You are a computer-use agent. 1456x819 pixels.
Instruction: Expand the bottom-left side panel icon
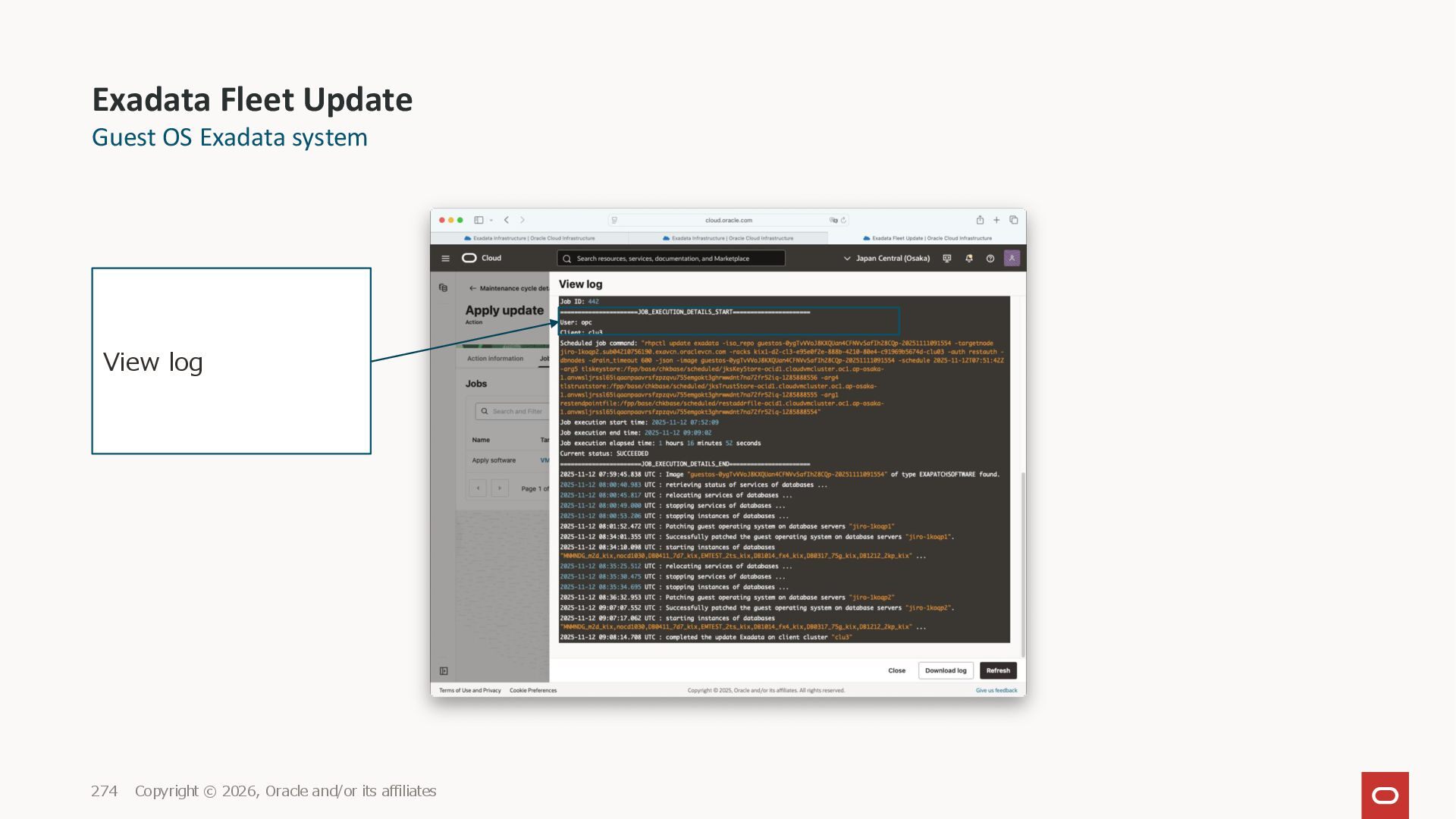tap(444, 671)
